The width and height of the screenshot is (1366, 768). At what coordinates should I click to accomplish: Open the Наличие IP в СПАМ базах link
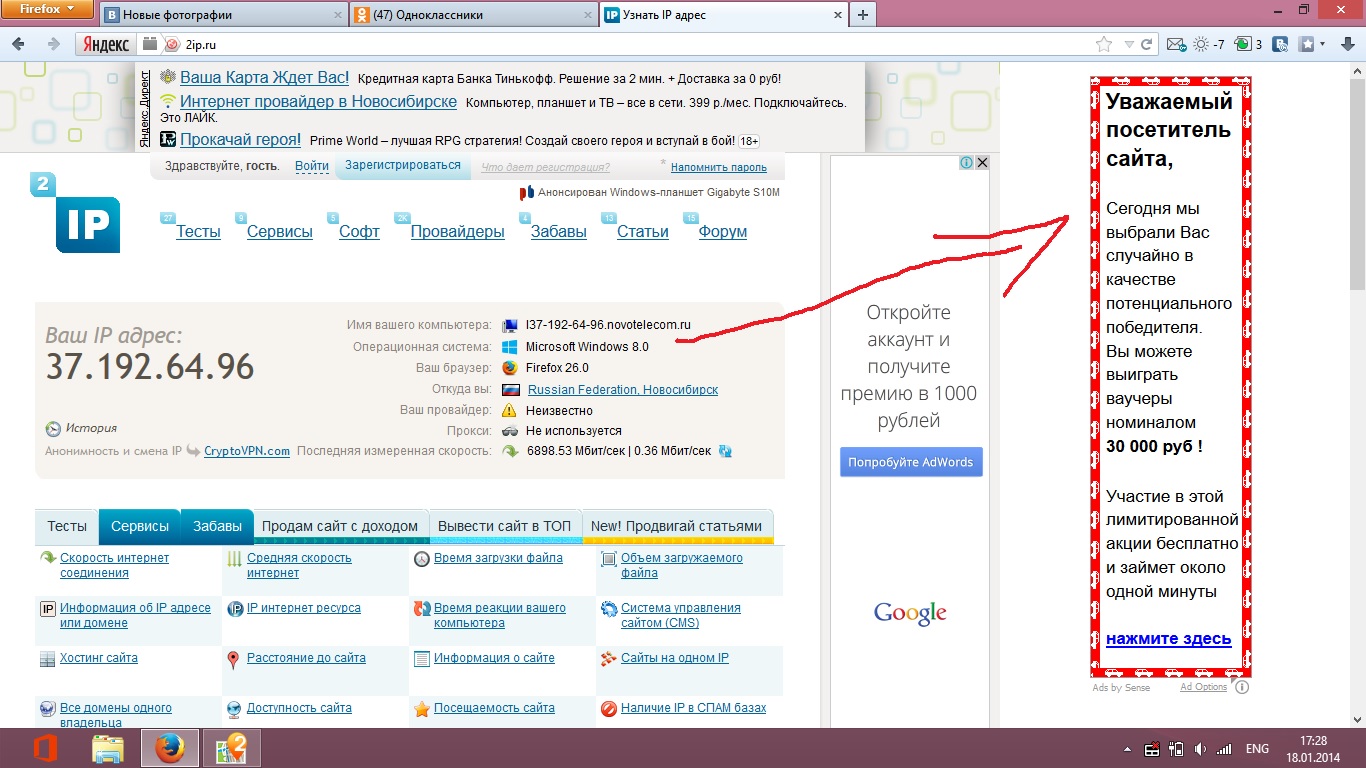(x=694, y=708)
